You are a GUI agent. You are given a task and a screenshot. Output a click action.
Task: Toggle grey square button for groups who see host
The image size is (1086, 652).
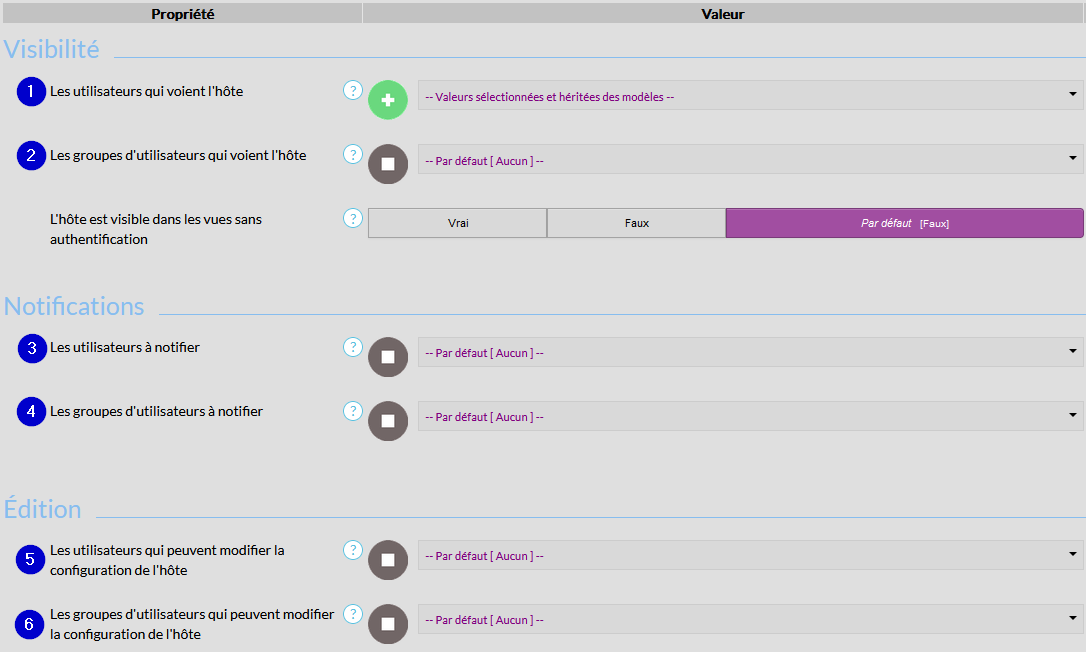(388, 164)
